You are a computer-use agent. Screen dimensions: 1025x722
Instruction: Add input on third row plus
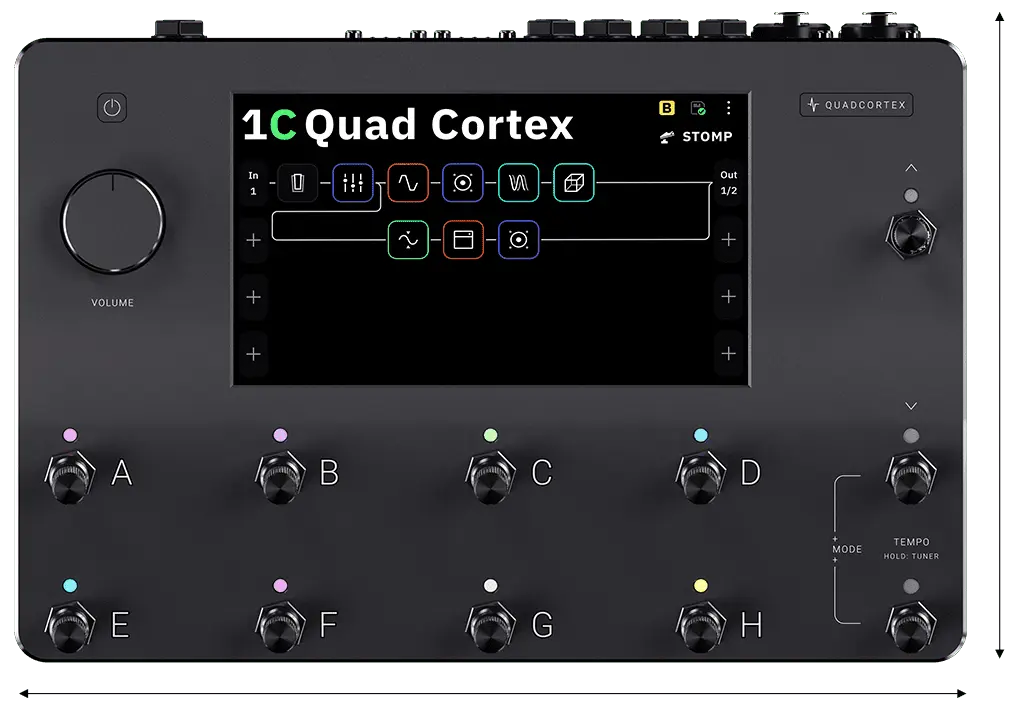(254, 297)
